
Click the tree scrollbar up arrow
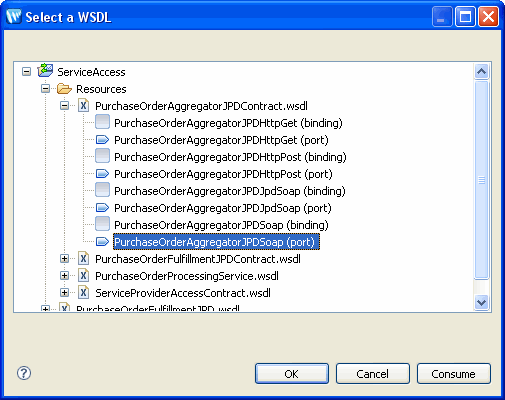pos(481,71)
